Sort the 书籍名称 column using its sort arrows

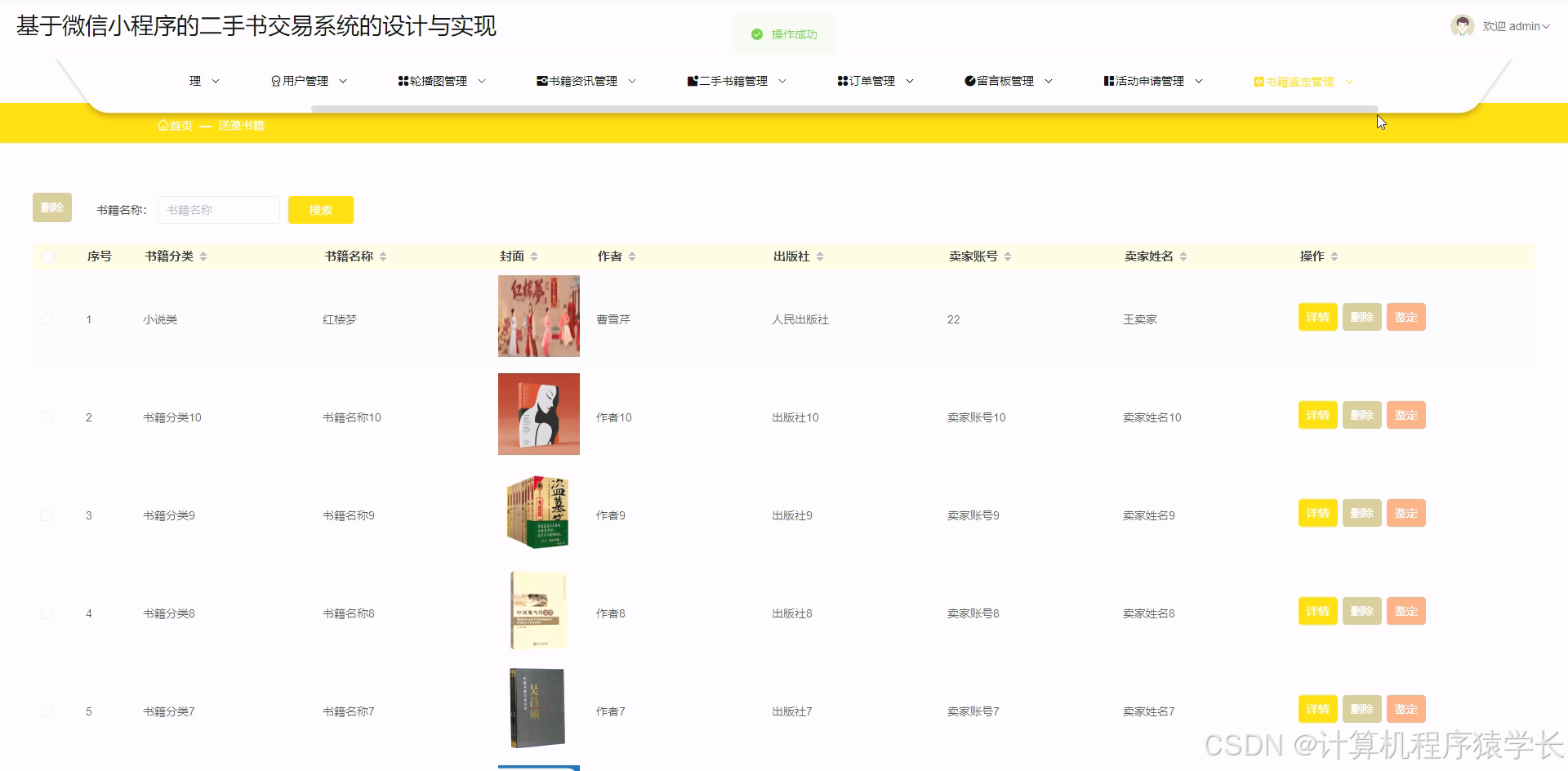385,256
